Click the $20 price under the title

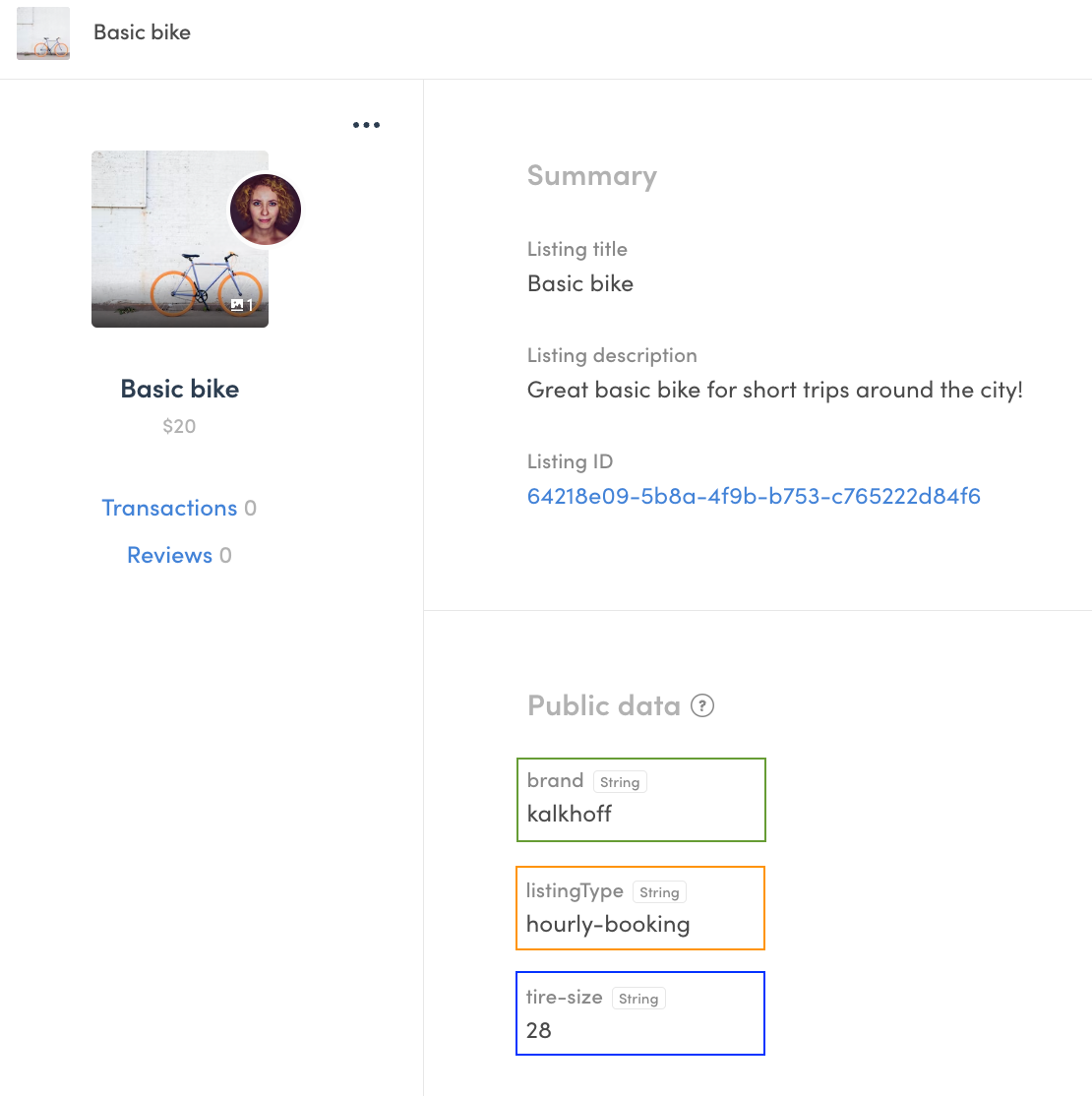click(x=179, y=425)
